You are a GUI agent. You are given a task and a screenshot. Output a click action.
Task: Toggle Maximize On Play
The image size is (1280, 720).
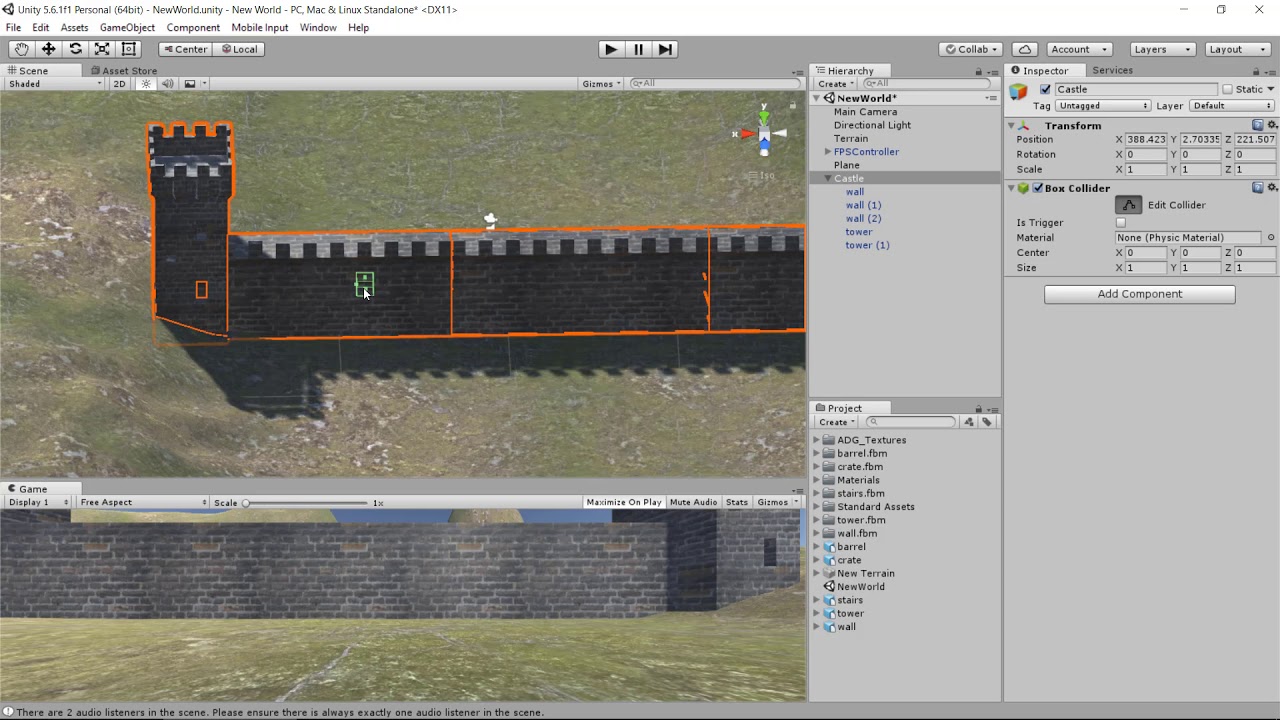[623, 502]
